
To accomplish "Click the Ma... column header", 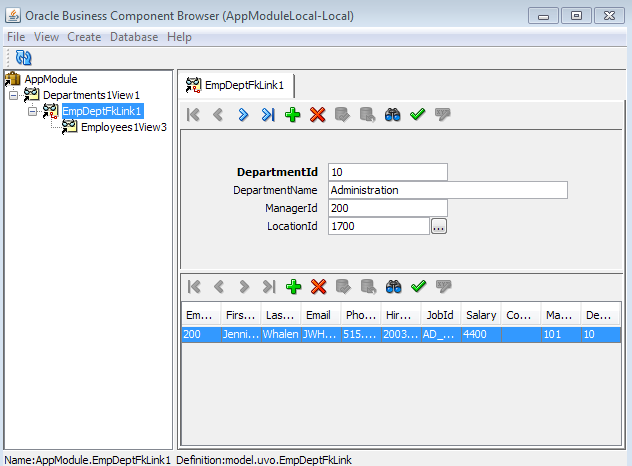I will tap(561, 315).
